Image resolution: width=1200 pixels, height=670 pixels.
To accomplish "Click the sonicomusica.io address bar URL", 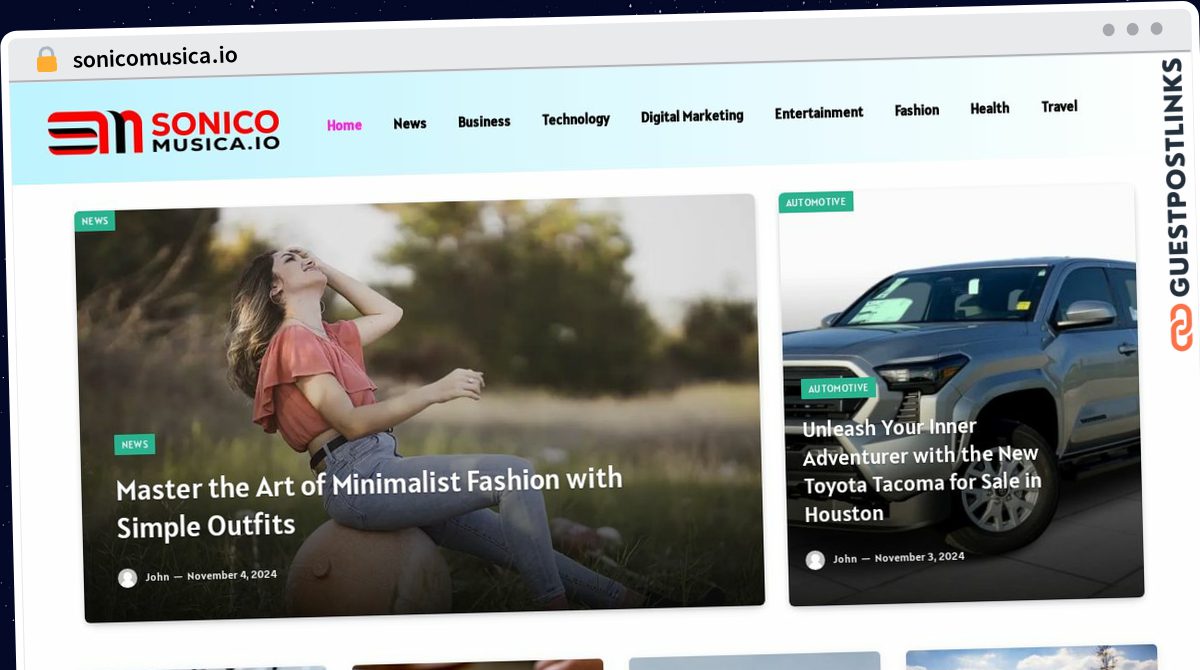I will [155, 57].
